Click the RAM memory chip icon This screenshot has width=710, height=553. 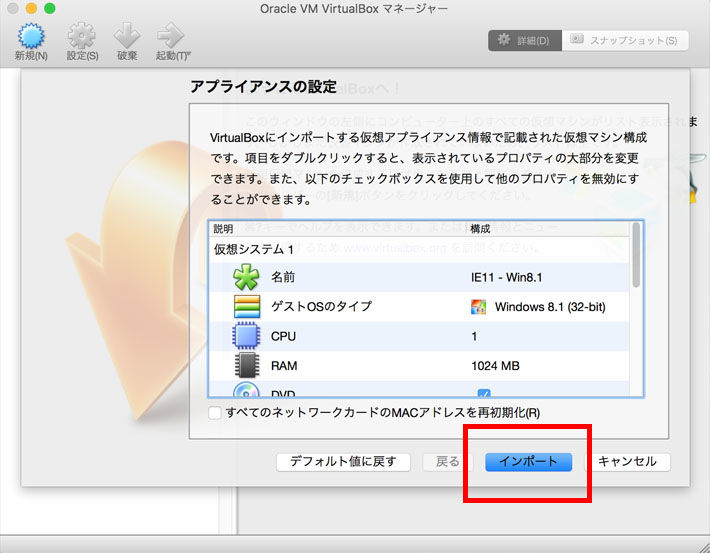(246, 366)
